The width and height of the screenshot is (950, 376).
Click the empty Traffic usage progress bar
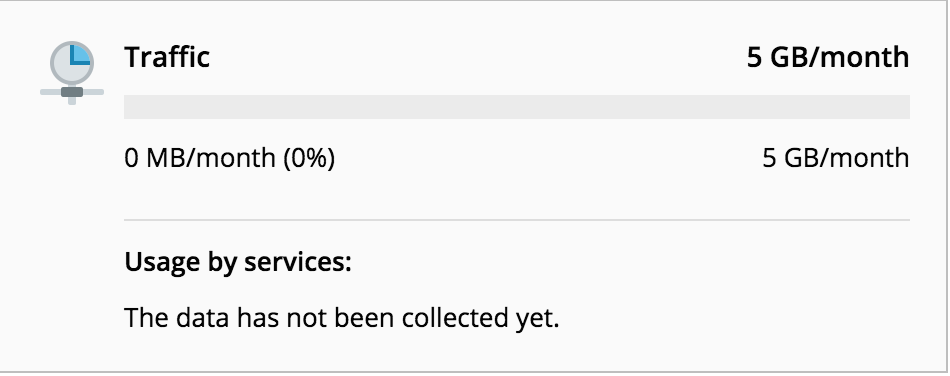(517, 107)
